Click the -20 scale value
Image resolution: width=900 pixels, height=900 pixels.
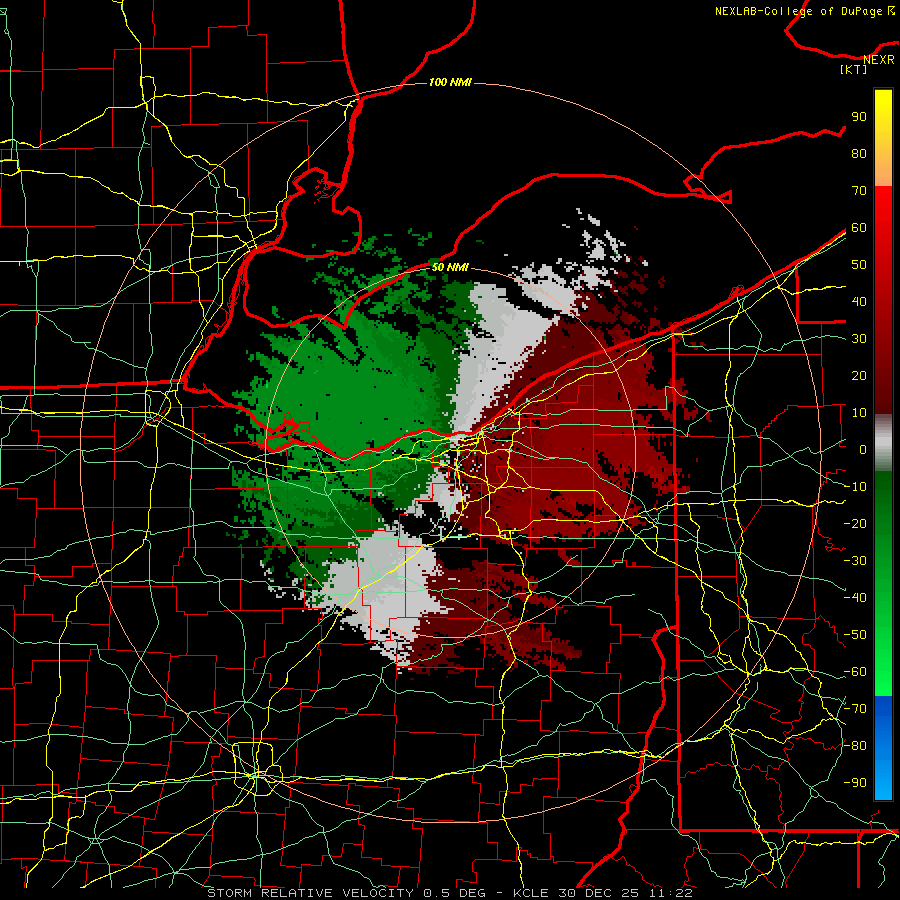(855, 524)
